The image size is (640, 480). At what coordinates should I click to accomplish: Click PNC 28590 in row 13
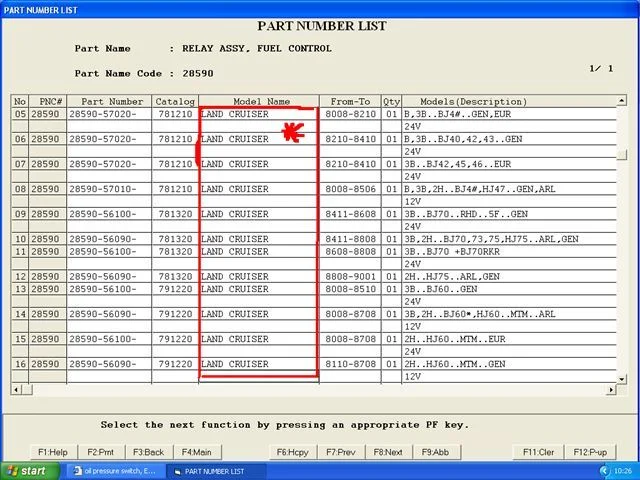pyautogui.click(x=48, y=289)
